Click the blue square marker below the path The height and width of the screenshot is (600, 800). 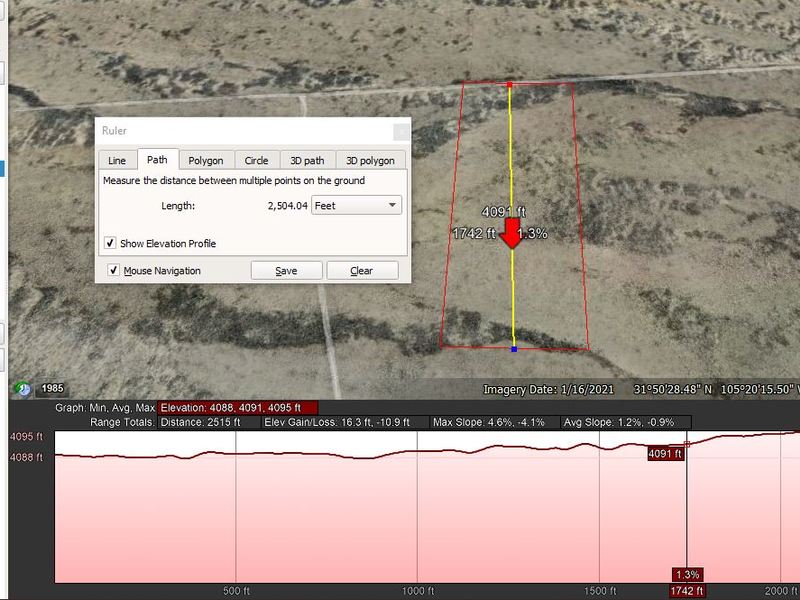(x=515, y=348)
